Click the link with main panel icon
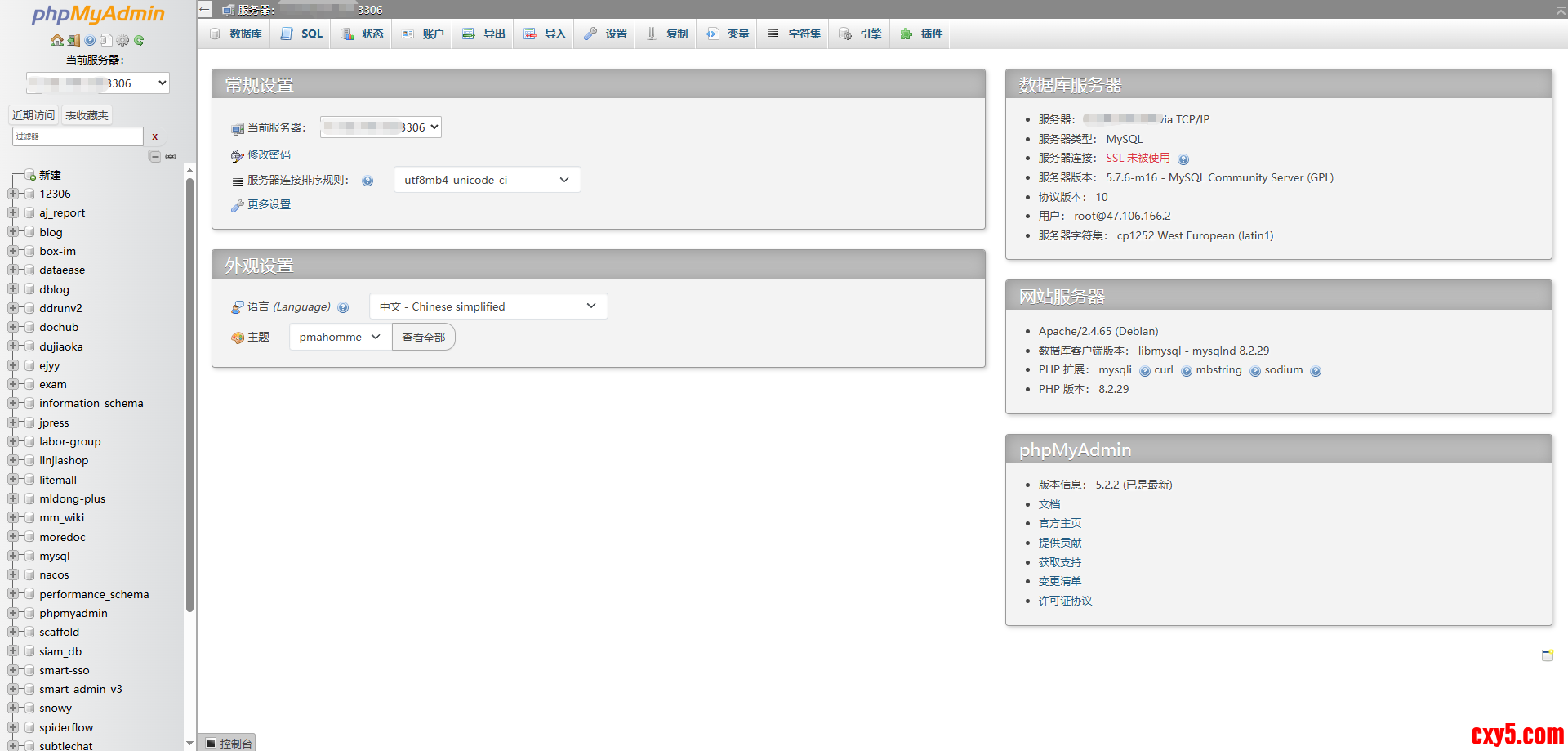1568x751 pixels. pos(171,156)
